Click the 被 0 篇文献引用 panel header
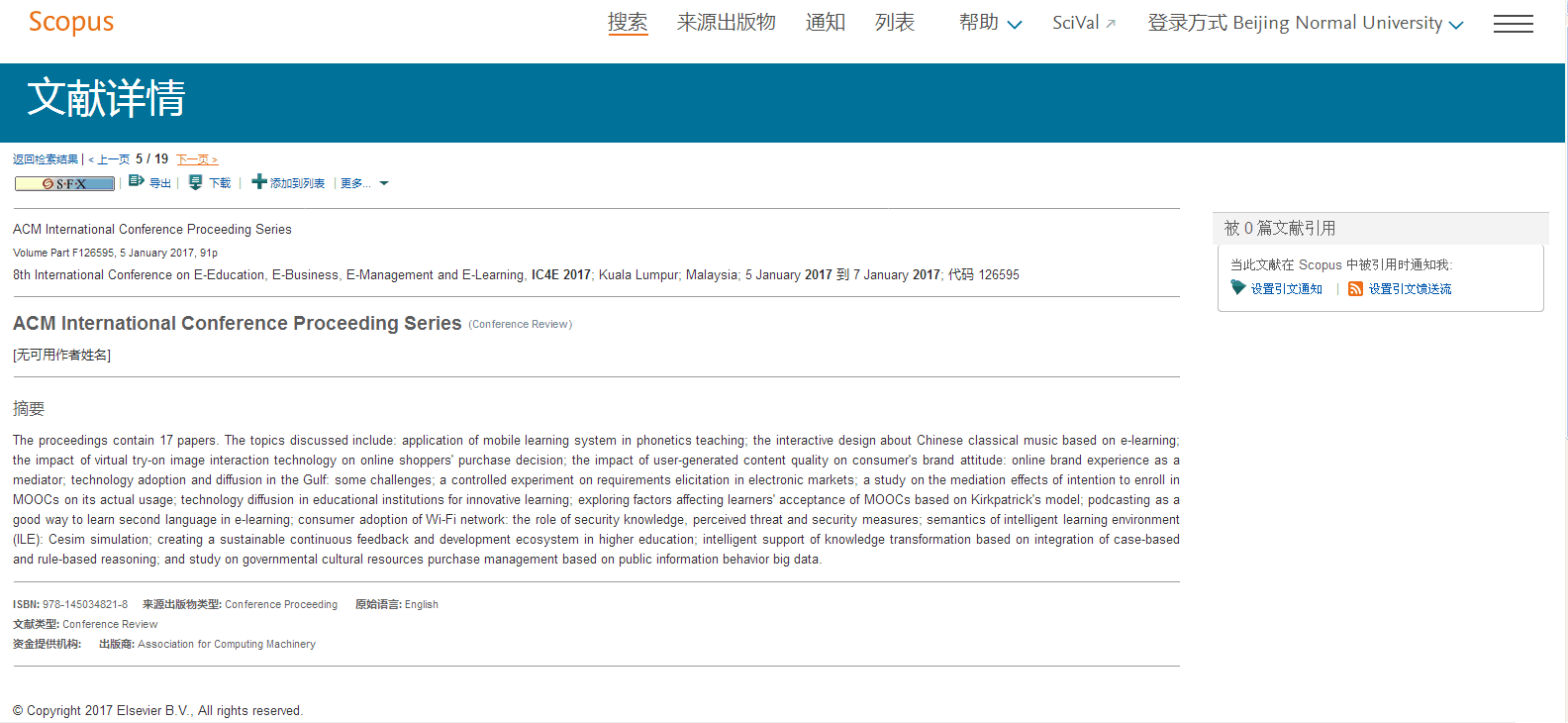 (1380, 228)
